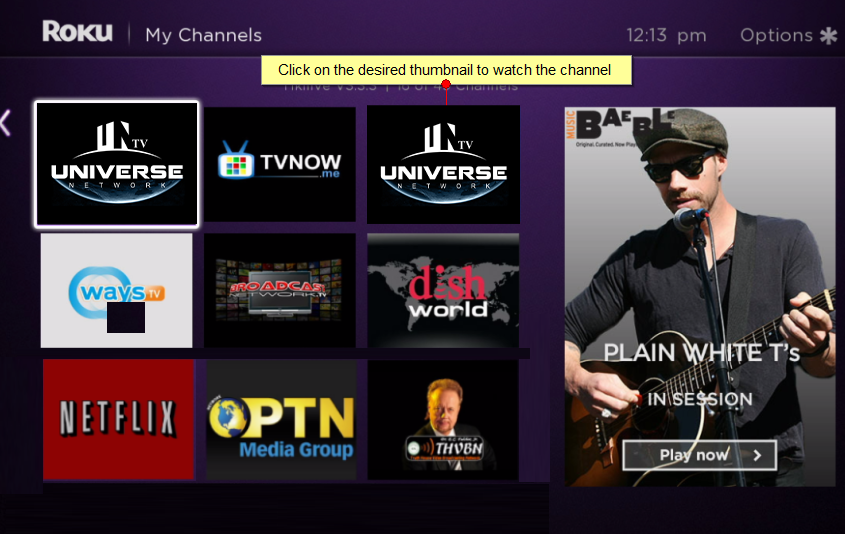Click the 12:13 pm clock text
This screenshot has width=845, height=534.
[x=666, y=36]
